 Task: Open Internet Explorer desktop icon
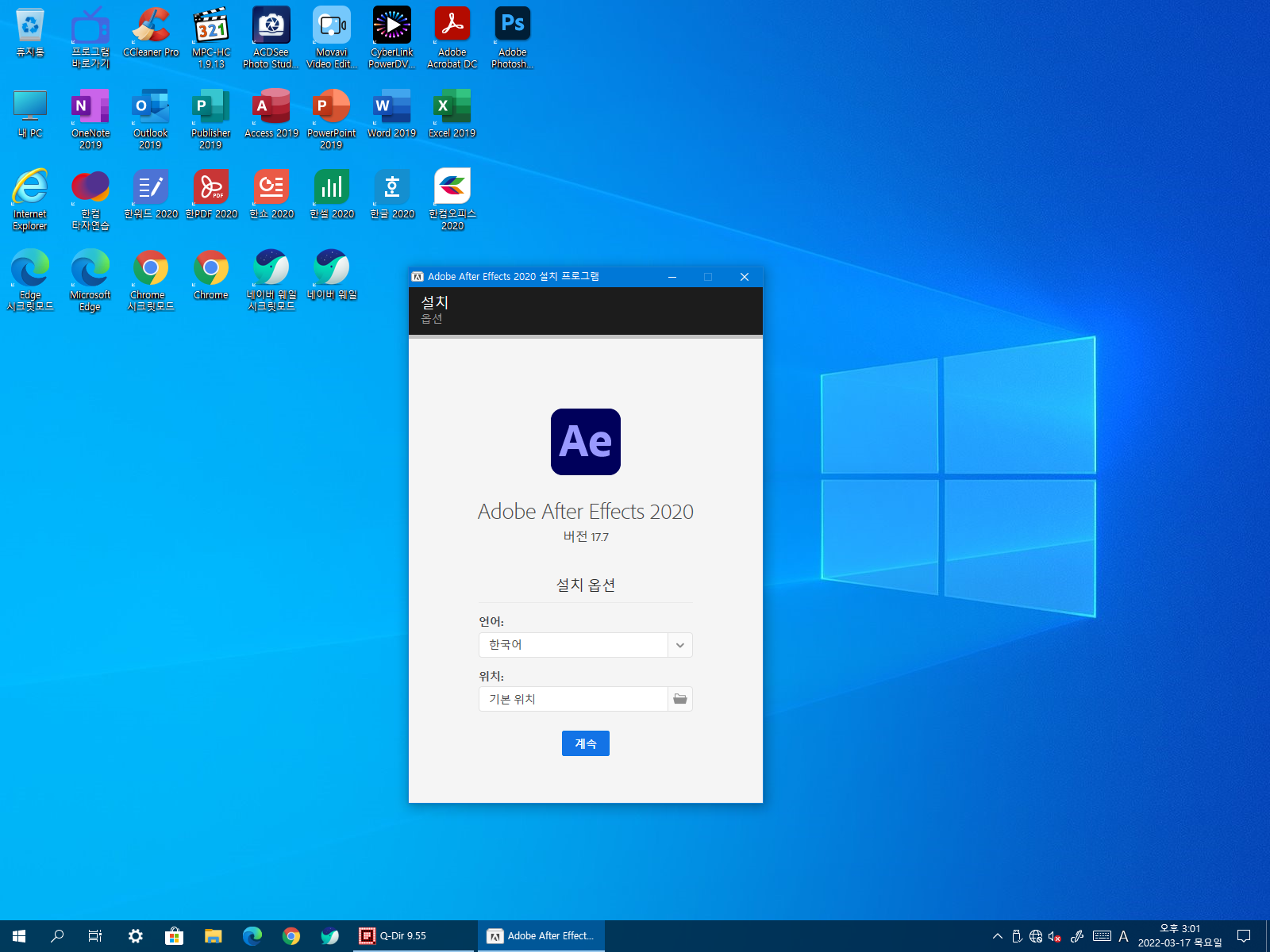pyautogui.click(x=30, y=200)
